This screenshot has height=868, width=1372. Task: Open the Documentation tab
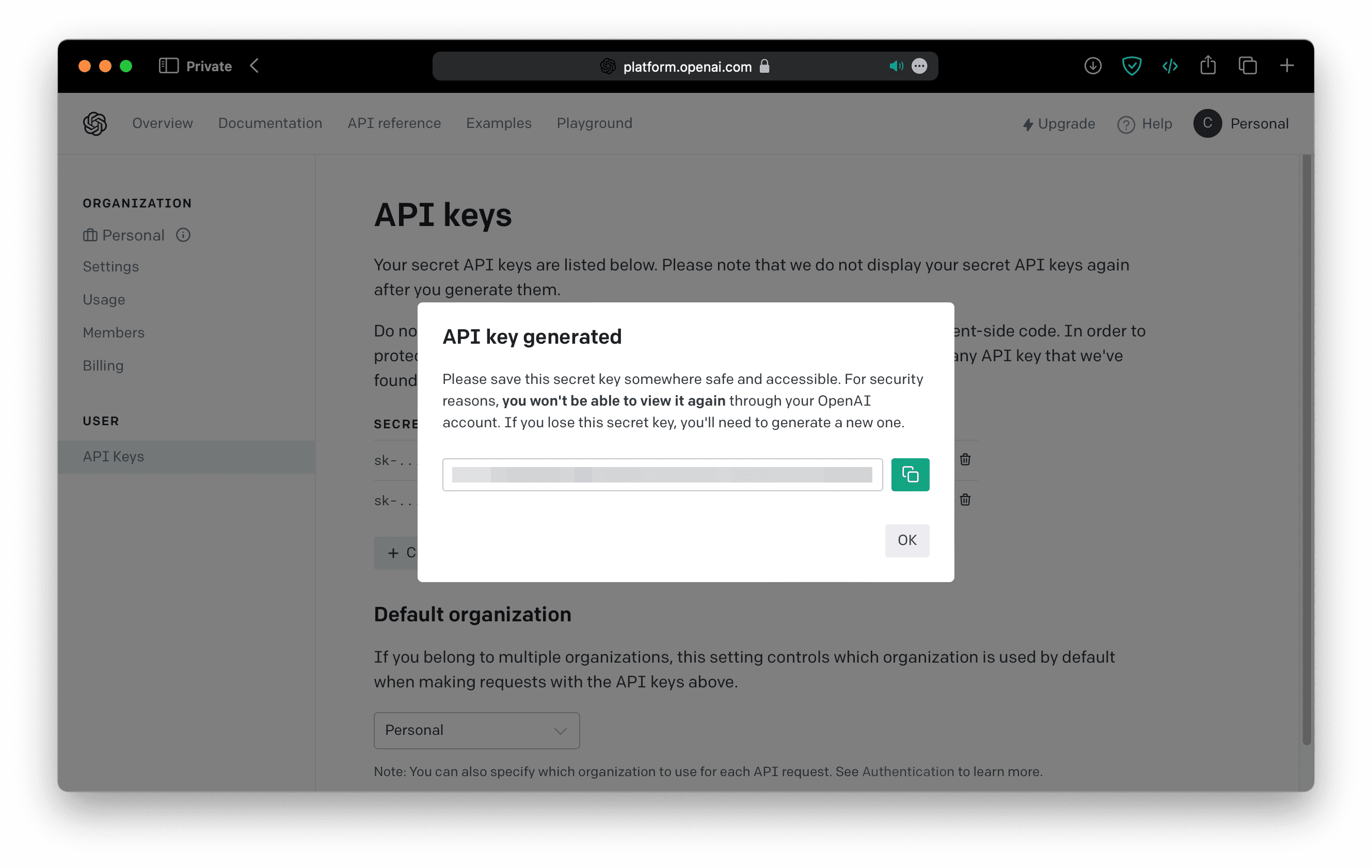(270, 123)
